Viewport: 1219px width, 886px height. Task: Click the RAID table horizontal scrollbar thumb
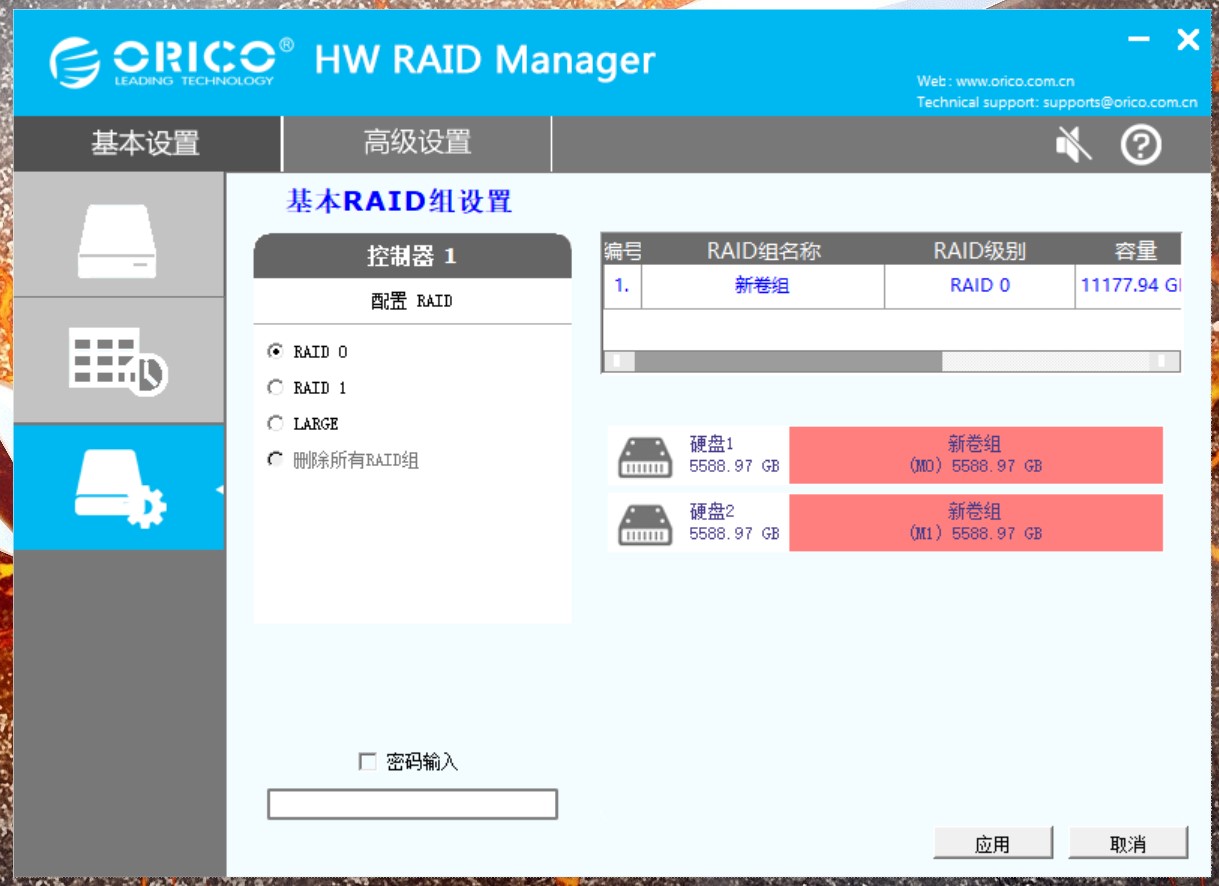pos(788,361)
